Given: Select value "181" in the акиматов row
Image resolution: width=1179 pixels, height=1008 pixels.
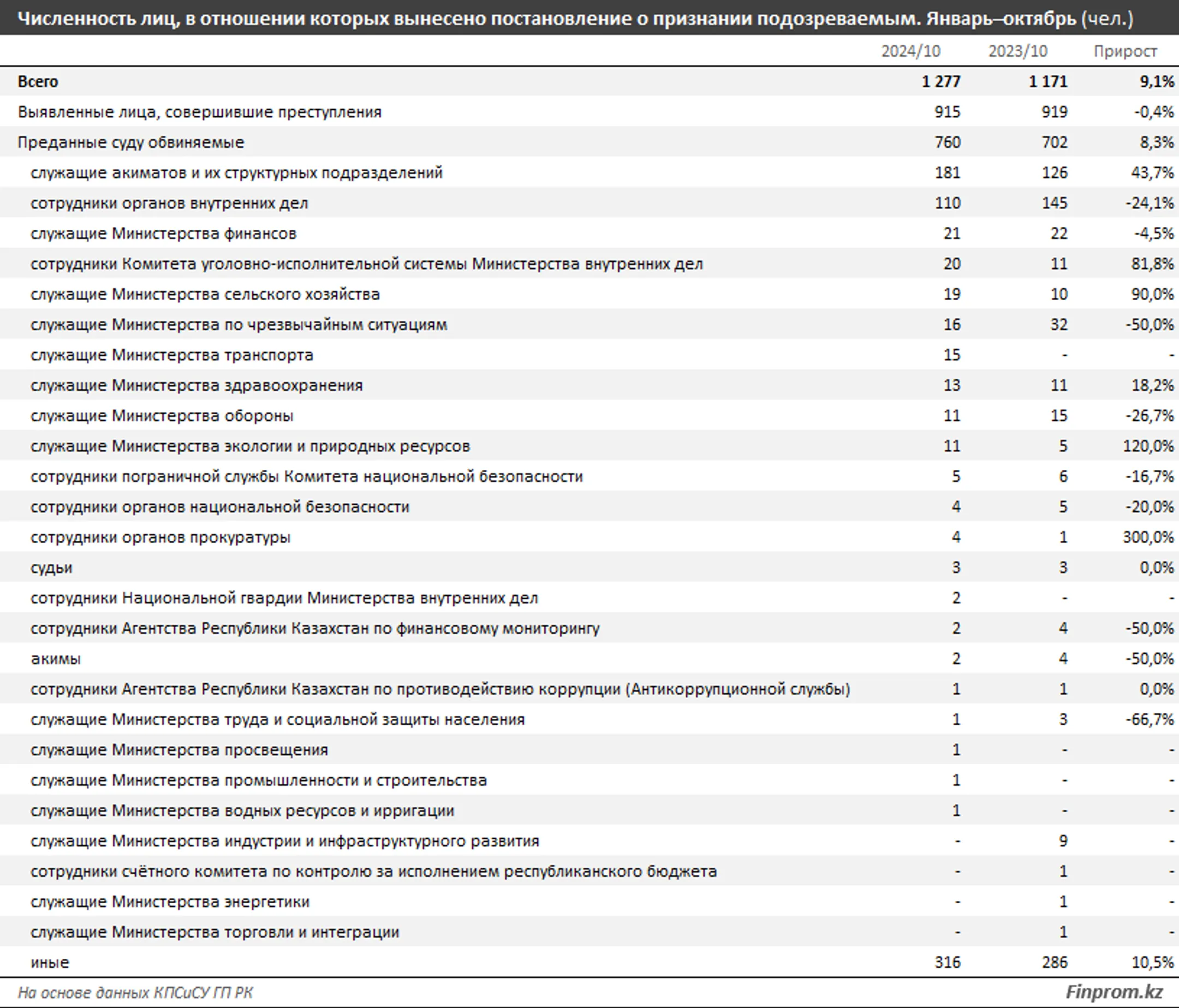Looking at the screenshot, I should click(x=947, y=173).
